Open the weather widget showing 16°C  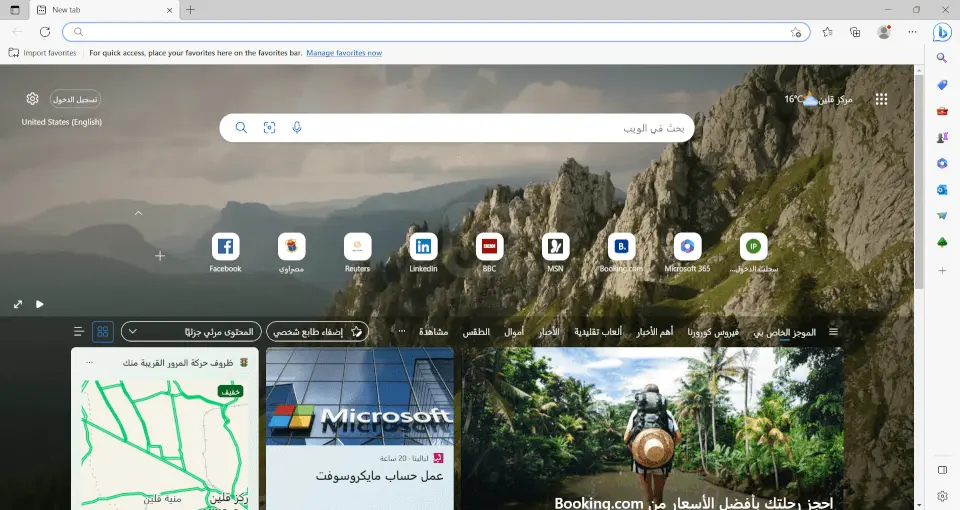coord(818,99)
